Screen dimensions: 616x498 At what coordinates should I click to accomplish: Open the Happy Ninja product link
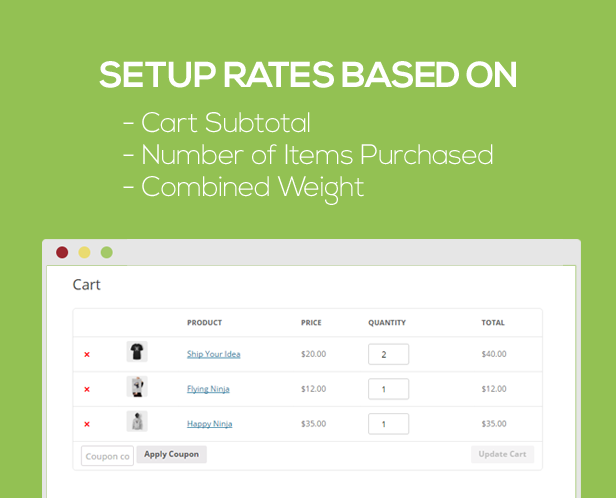click(209, 424)
